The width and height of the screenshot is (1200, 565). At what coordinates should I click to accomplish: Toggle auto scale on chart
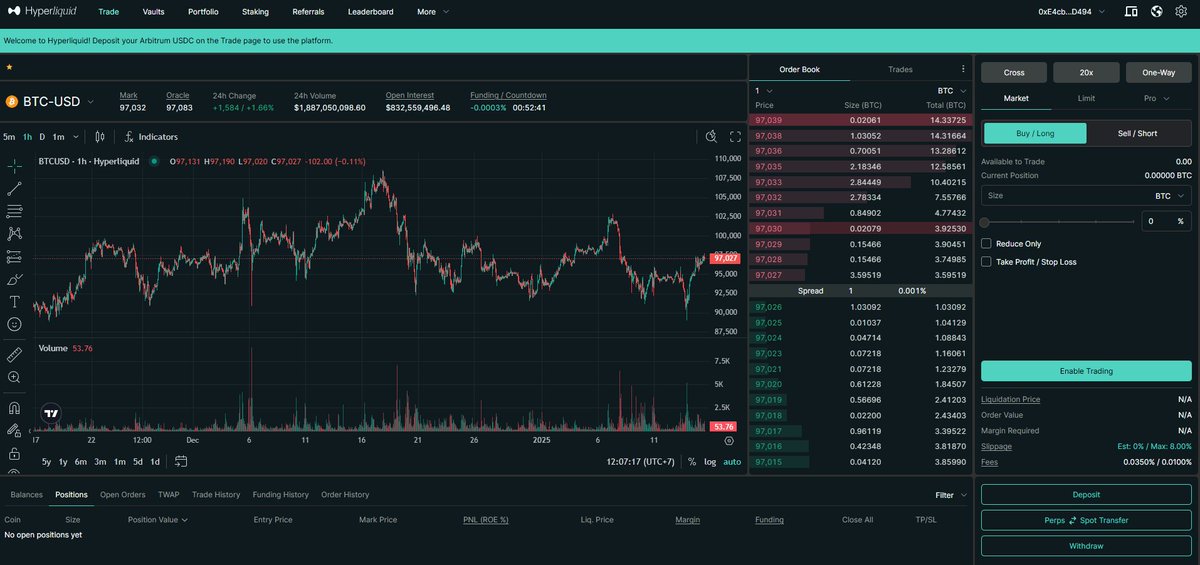coord(732,462)
